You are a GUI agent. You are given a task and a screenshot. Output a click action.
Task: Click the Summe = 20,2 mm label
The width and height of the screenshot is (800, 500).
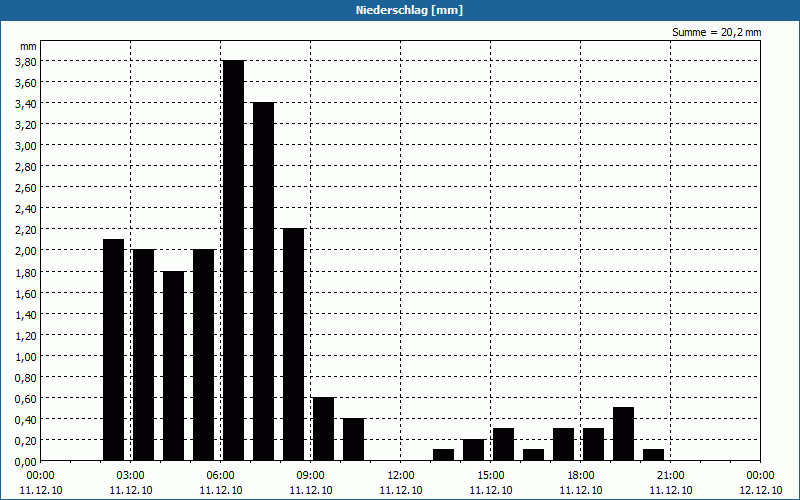coord(716,32)
